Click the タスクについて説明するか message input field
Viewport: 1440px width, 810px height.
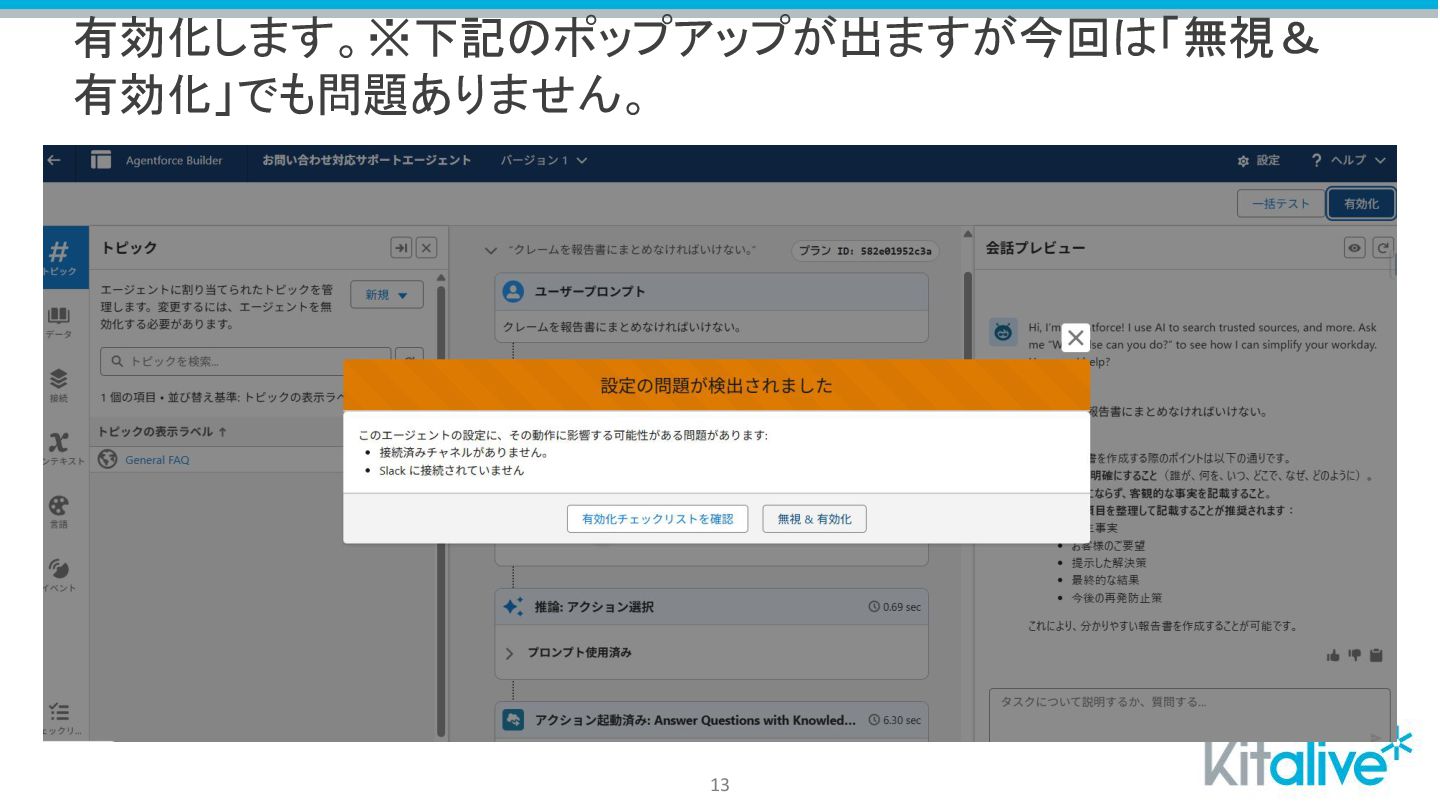pos(1189,714)
